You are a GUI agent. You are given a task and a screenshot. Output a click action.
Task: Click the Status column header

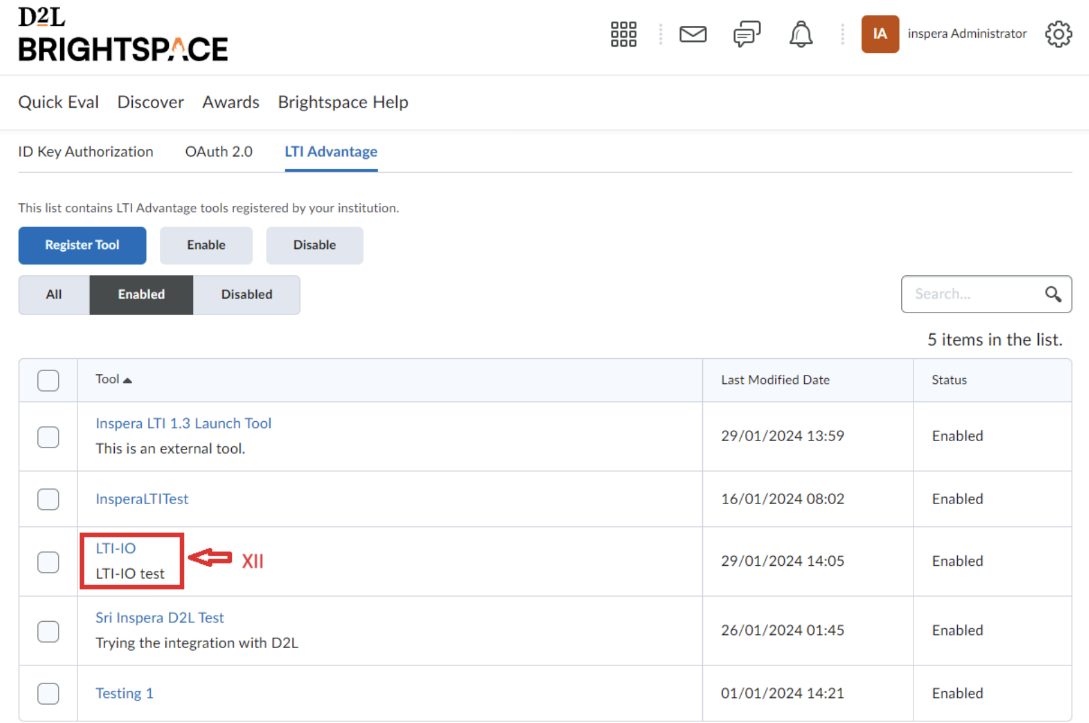tap(949, 380)
